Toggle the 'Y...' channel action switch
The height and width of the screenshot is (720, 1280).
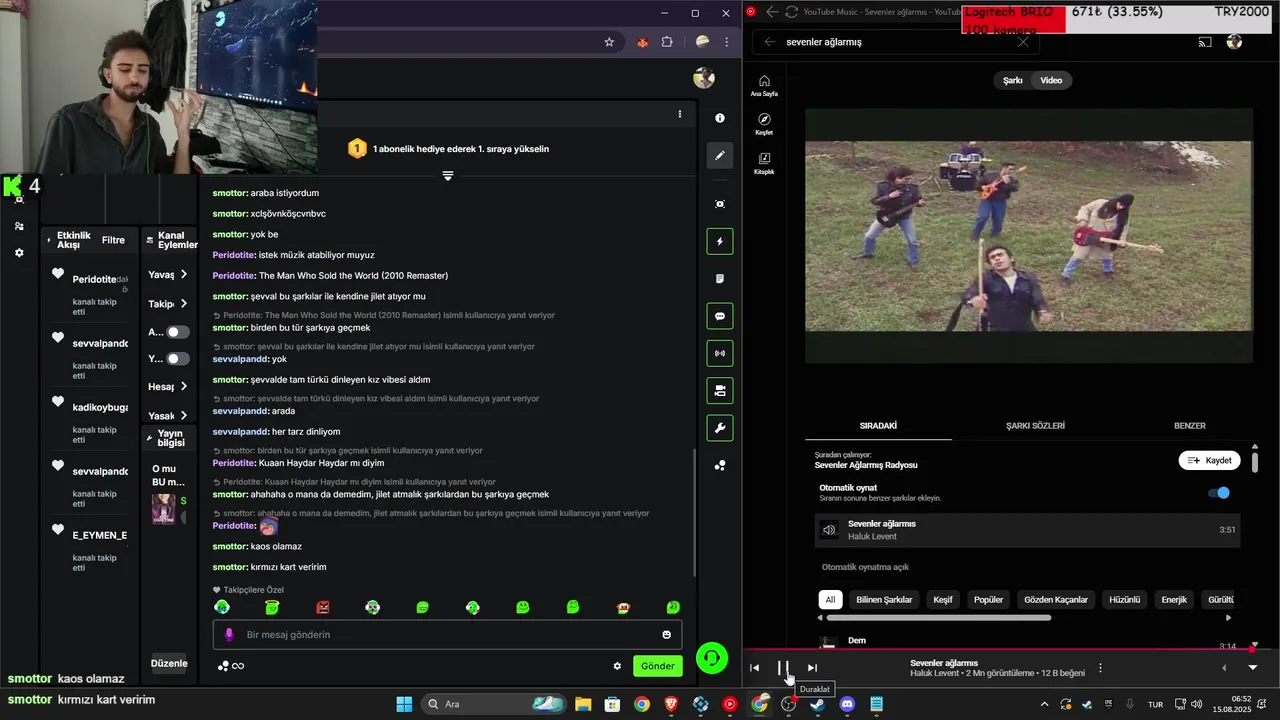178,359
